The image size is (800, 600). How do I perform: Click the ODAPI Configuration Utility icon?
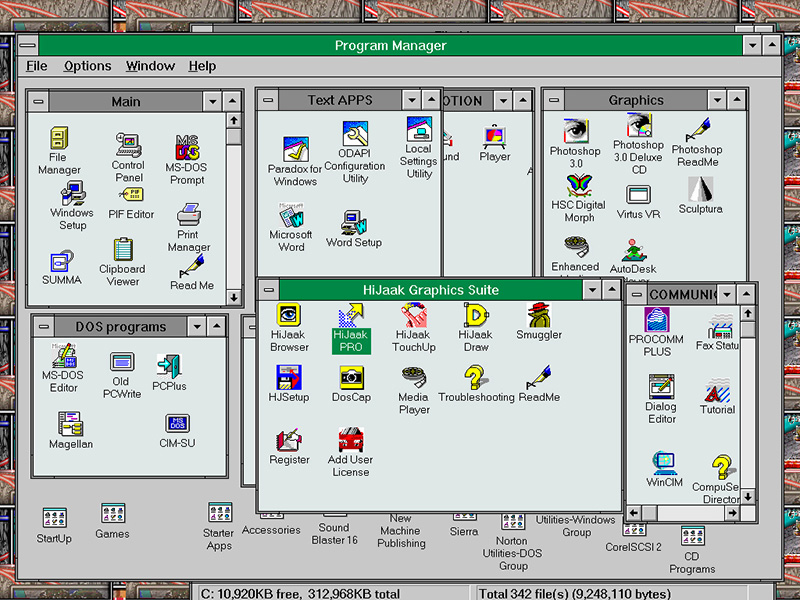tap(355, 134)
